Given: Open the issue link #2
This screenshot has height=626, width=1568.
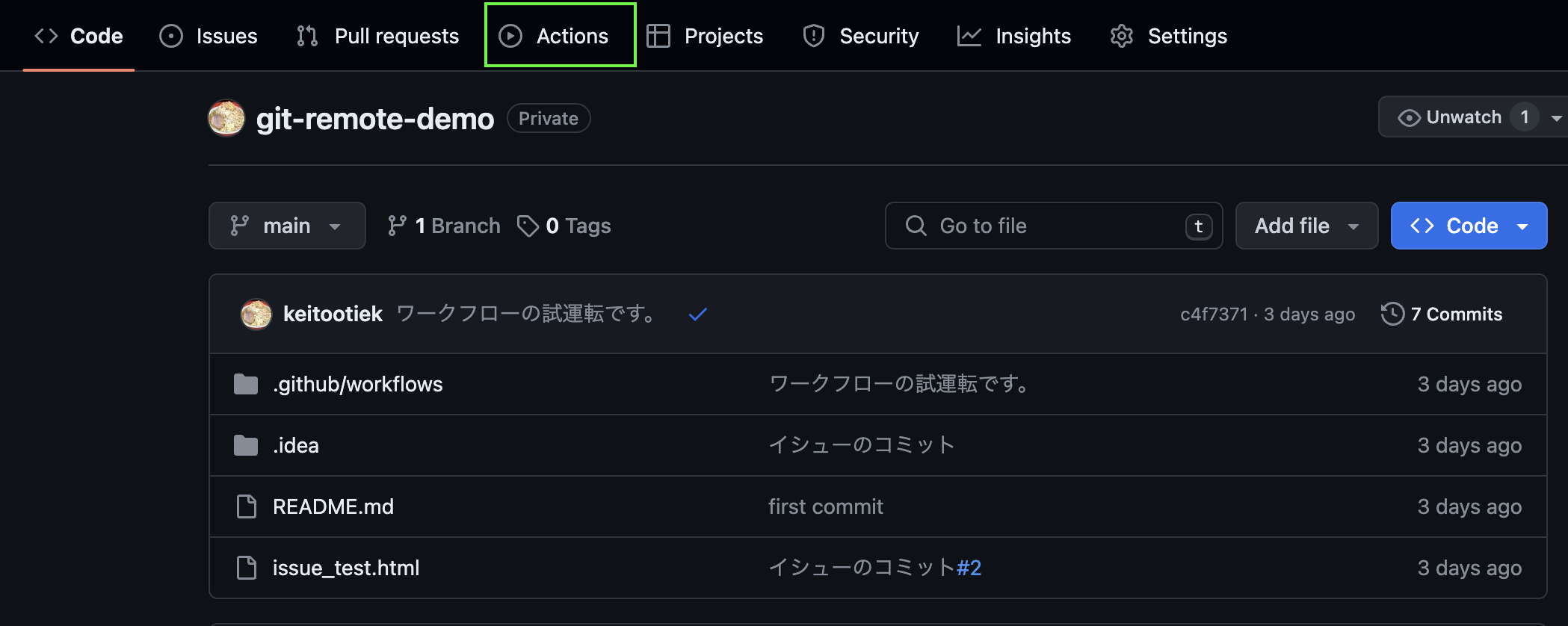Looking at the screenshot, I should coord(968,568).
